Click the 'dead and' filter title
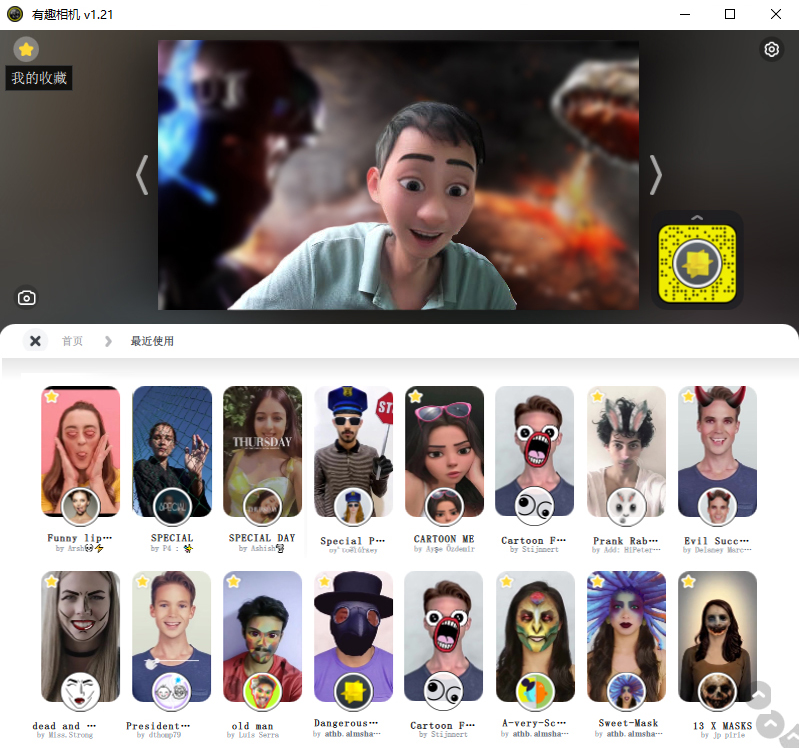This screenshot has width=799, height=748. (64, 726)
